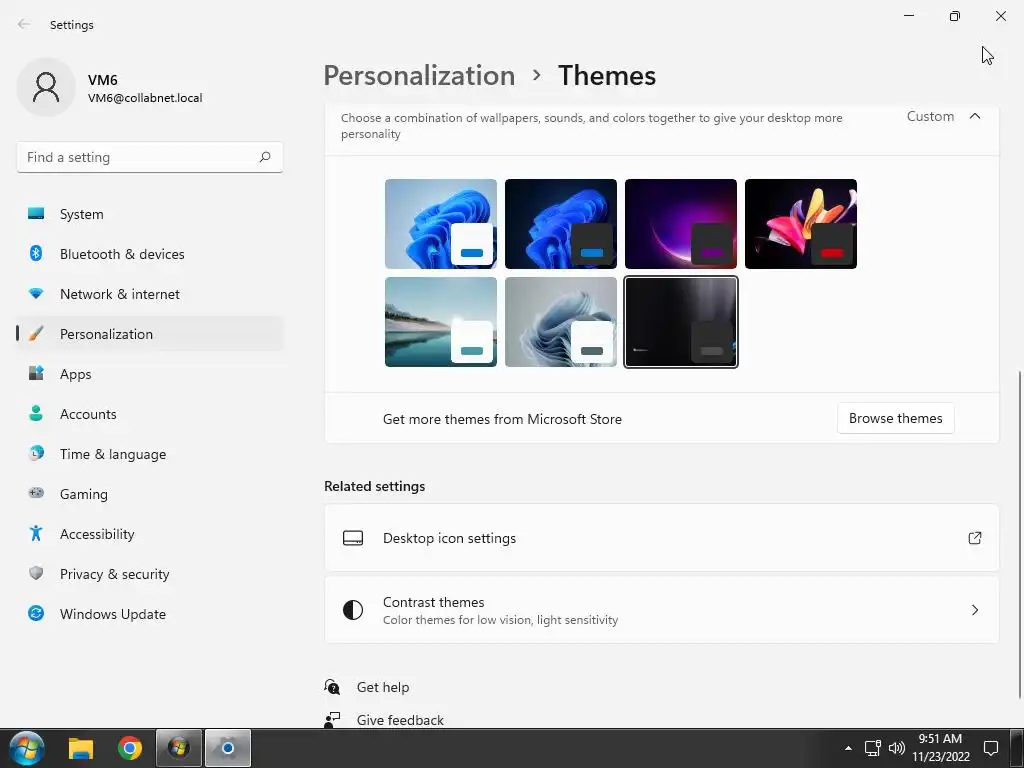Open Contrast themes chevron arrow

[974, 609]
